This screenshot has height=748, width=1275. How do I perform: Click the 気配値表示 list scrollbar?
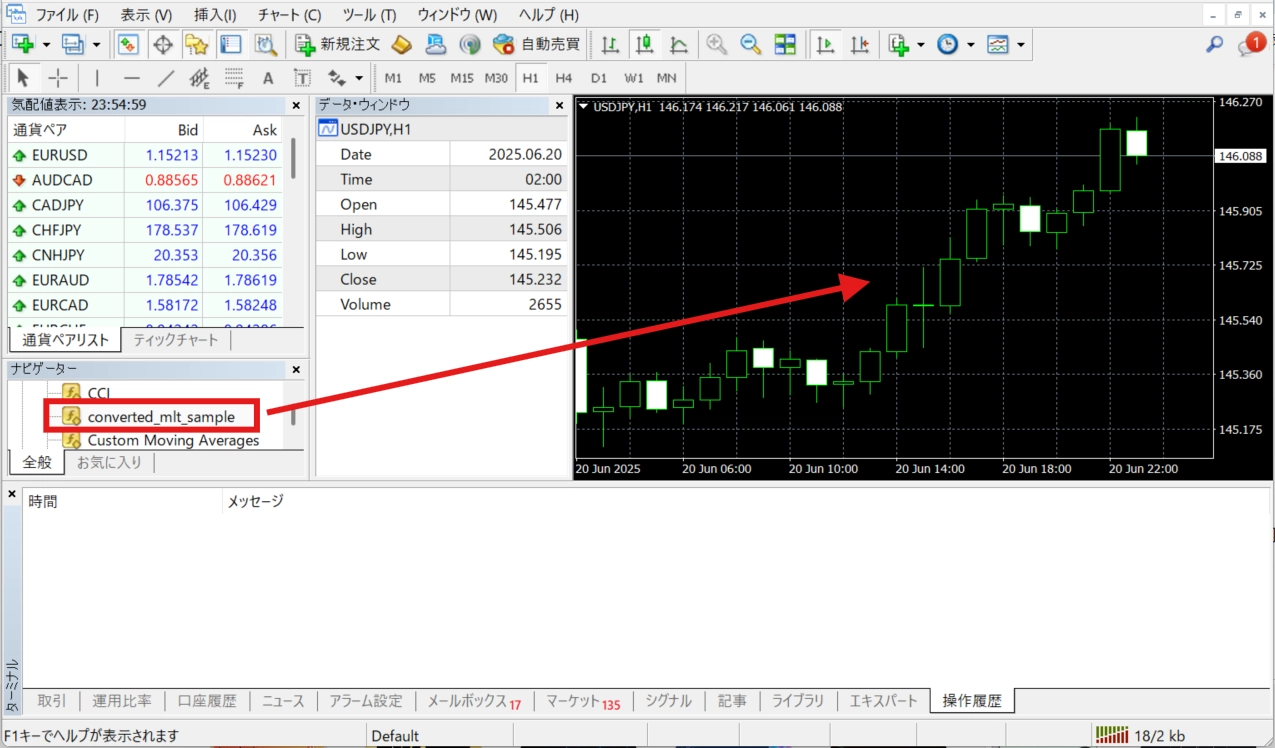tap(293, 157)
